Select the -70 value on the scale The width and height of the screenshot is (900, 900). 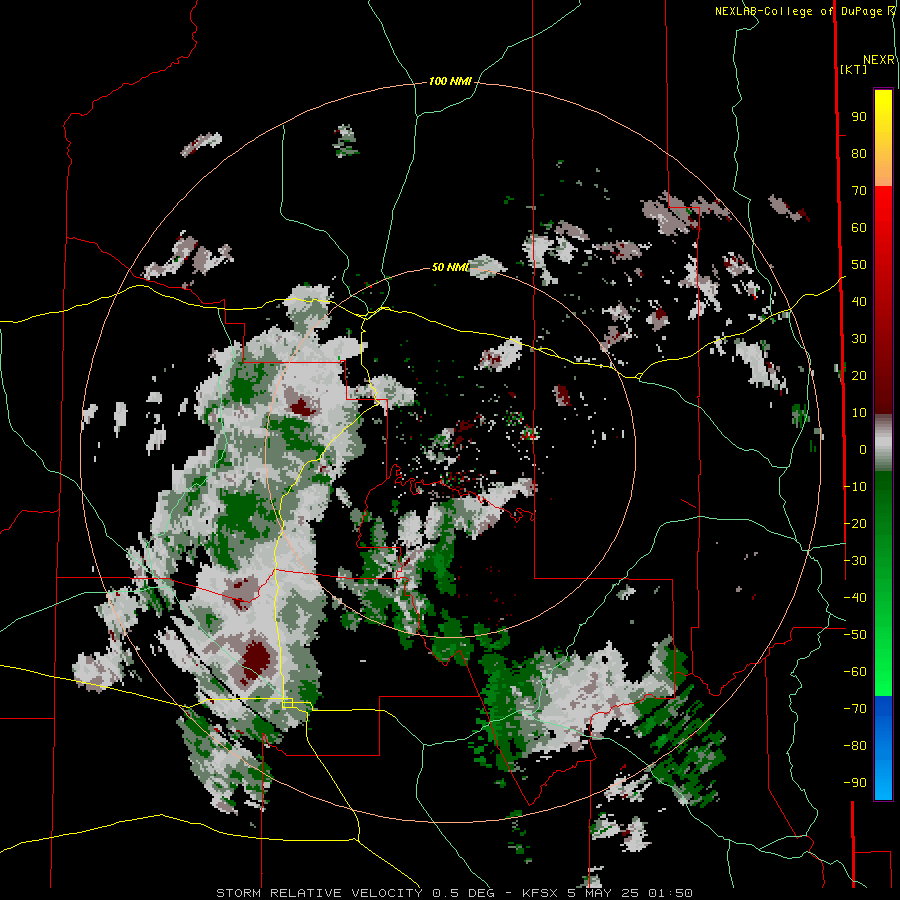click(x=855, y=709)
